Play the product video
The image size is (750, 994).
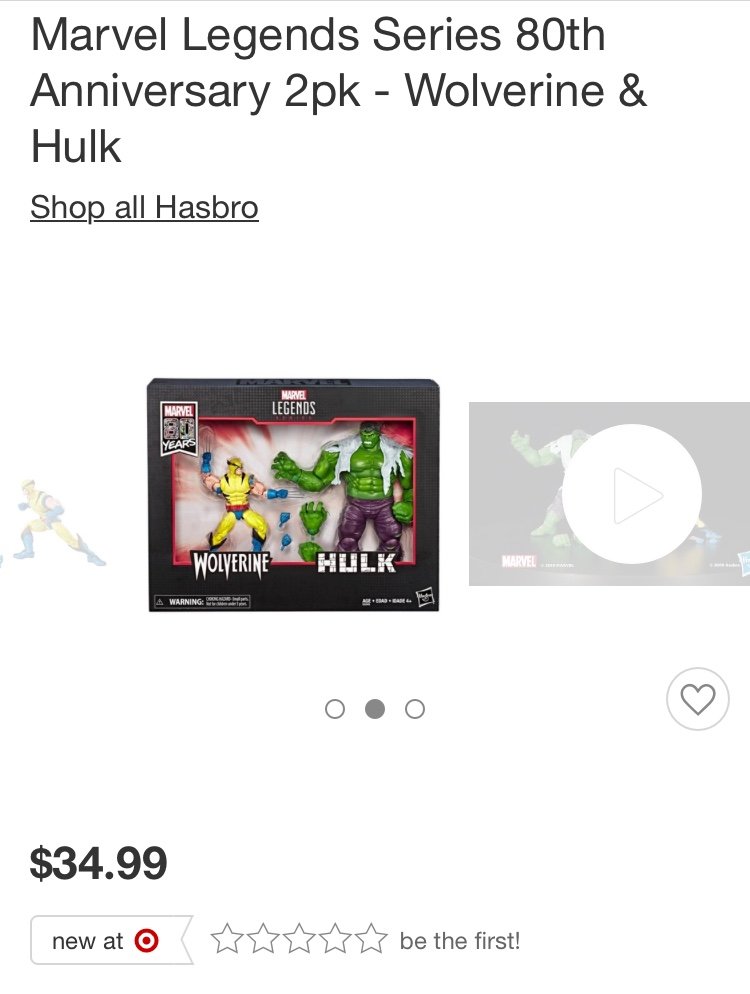tap(631, 494)
